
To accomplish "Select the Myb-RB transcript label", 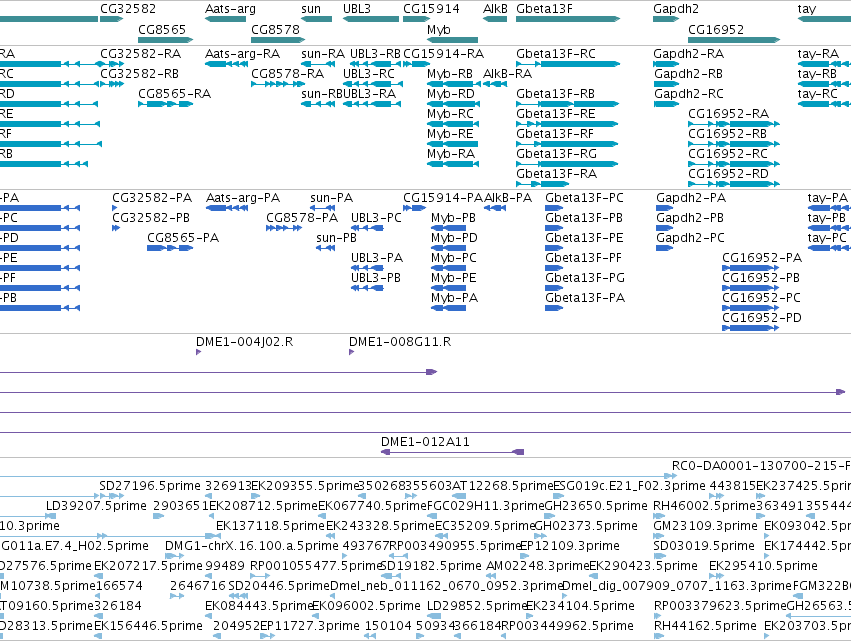I will 450,74.
